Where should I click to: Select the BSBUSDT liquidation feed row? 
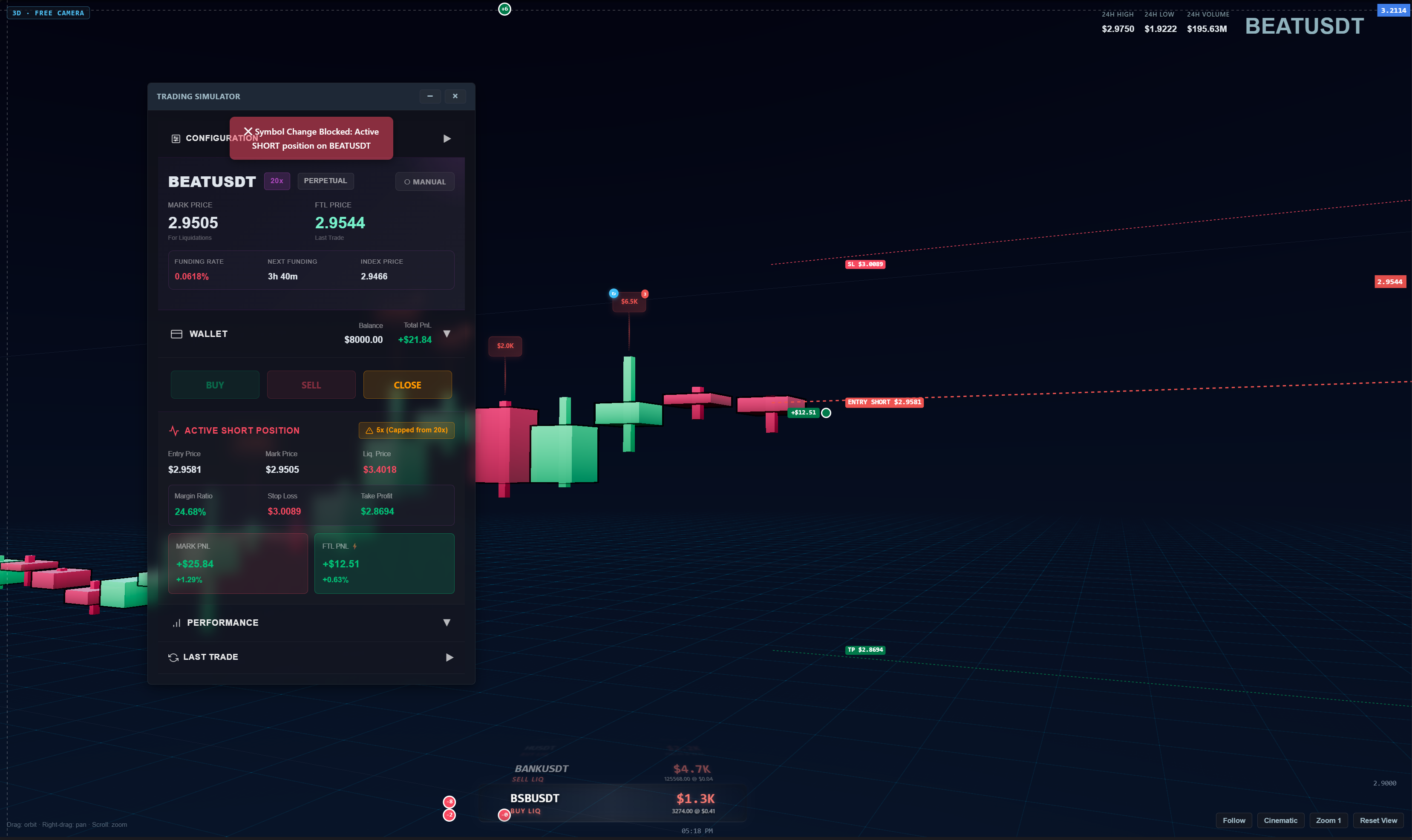(613, 803)
